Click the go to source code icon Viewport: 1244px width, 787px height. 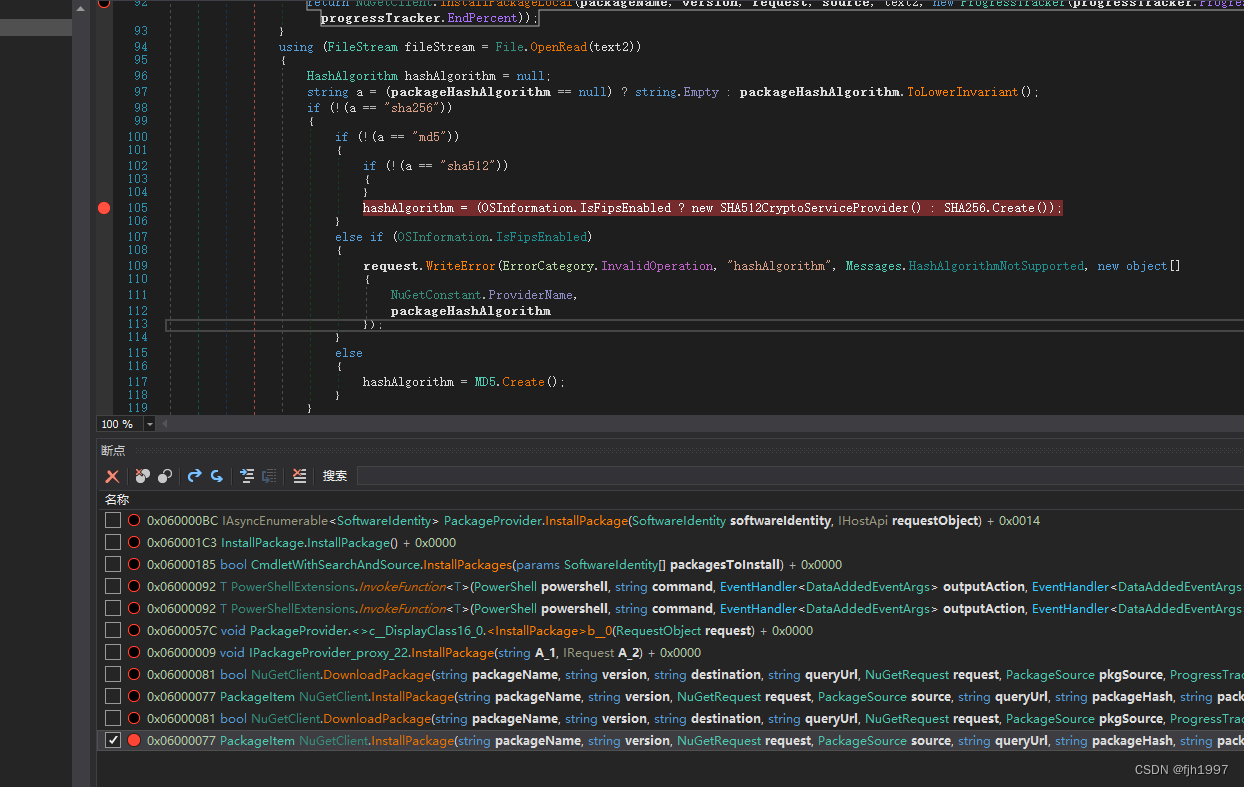(247, 476)
